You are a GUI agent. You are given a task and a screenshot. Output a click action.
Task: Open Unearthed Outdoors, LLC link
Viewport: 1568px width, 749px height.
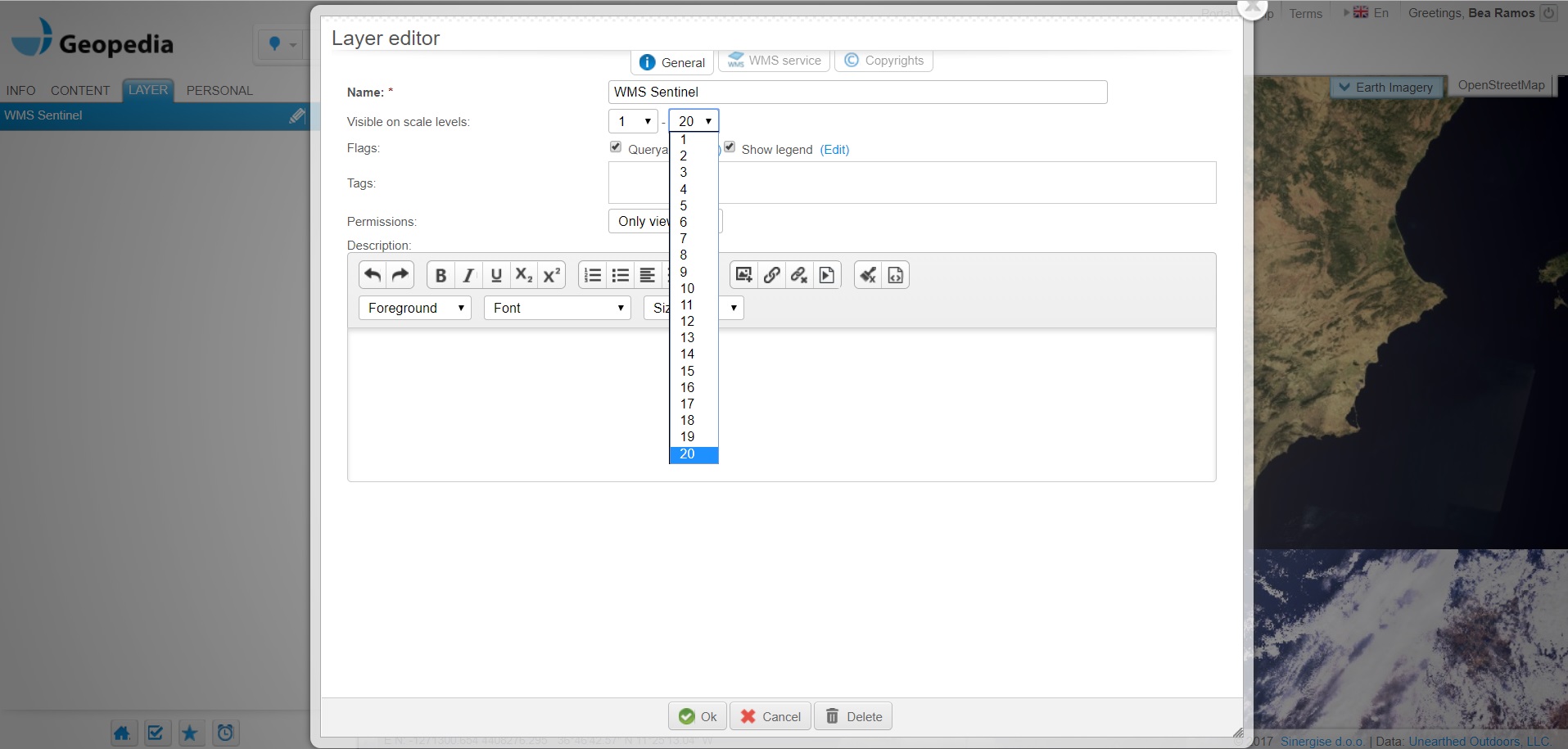1479,742
